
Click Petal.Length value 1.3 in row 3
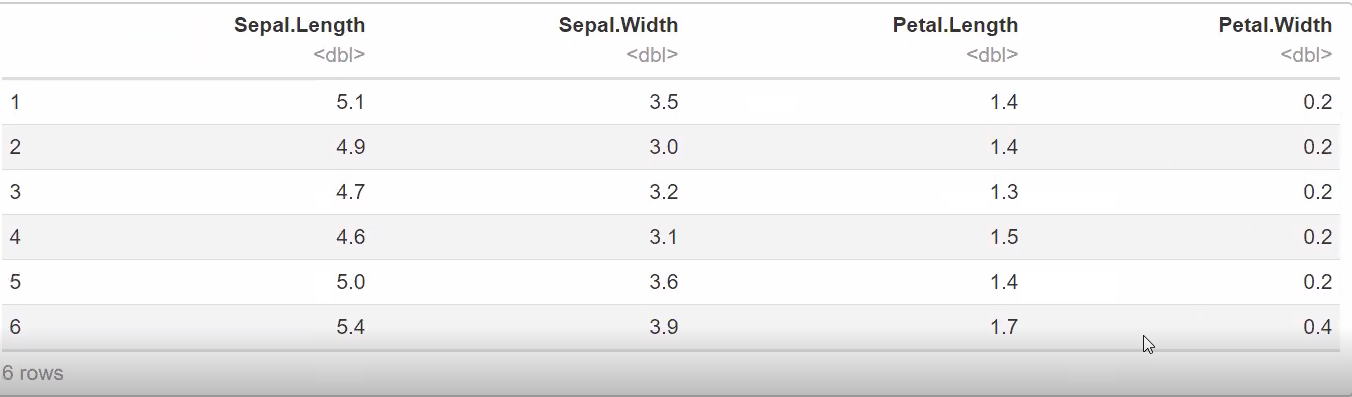1004,192
